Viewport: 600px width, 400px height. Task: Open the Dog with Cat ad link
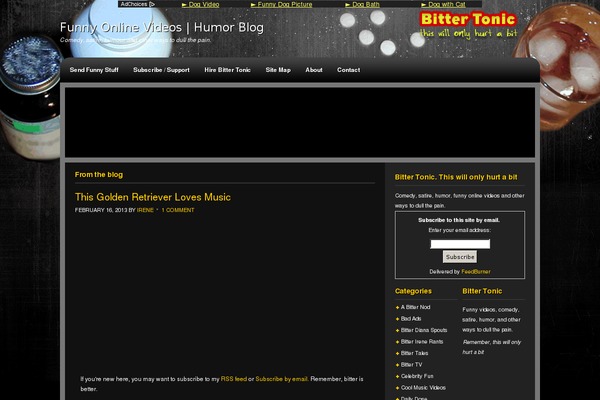click(443, 4)
